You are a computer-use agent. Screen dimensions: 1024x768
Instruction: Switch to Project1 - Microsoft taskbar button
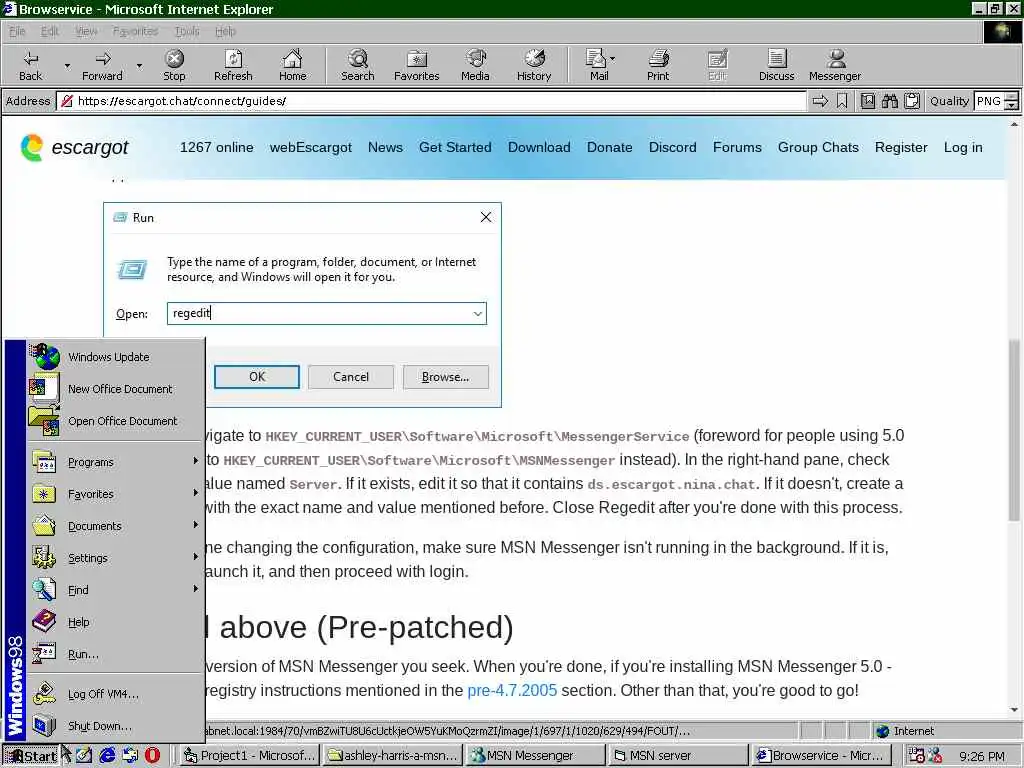tap(249, 756)
